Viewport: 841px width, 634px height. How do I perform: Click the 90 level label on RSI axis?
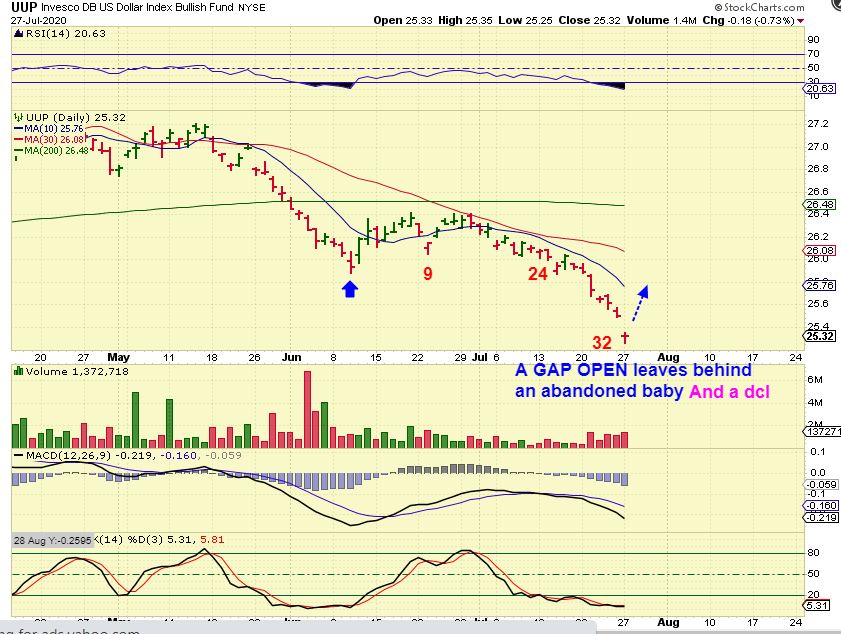click(x=813, y=40)
